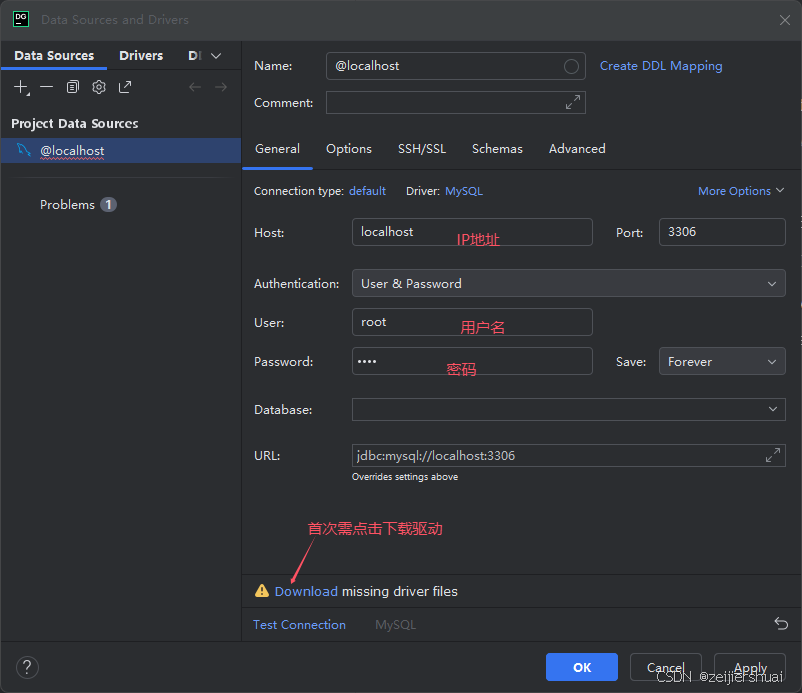Open the help question mark button

coord(27,667)
